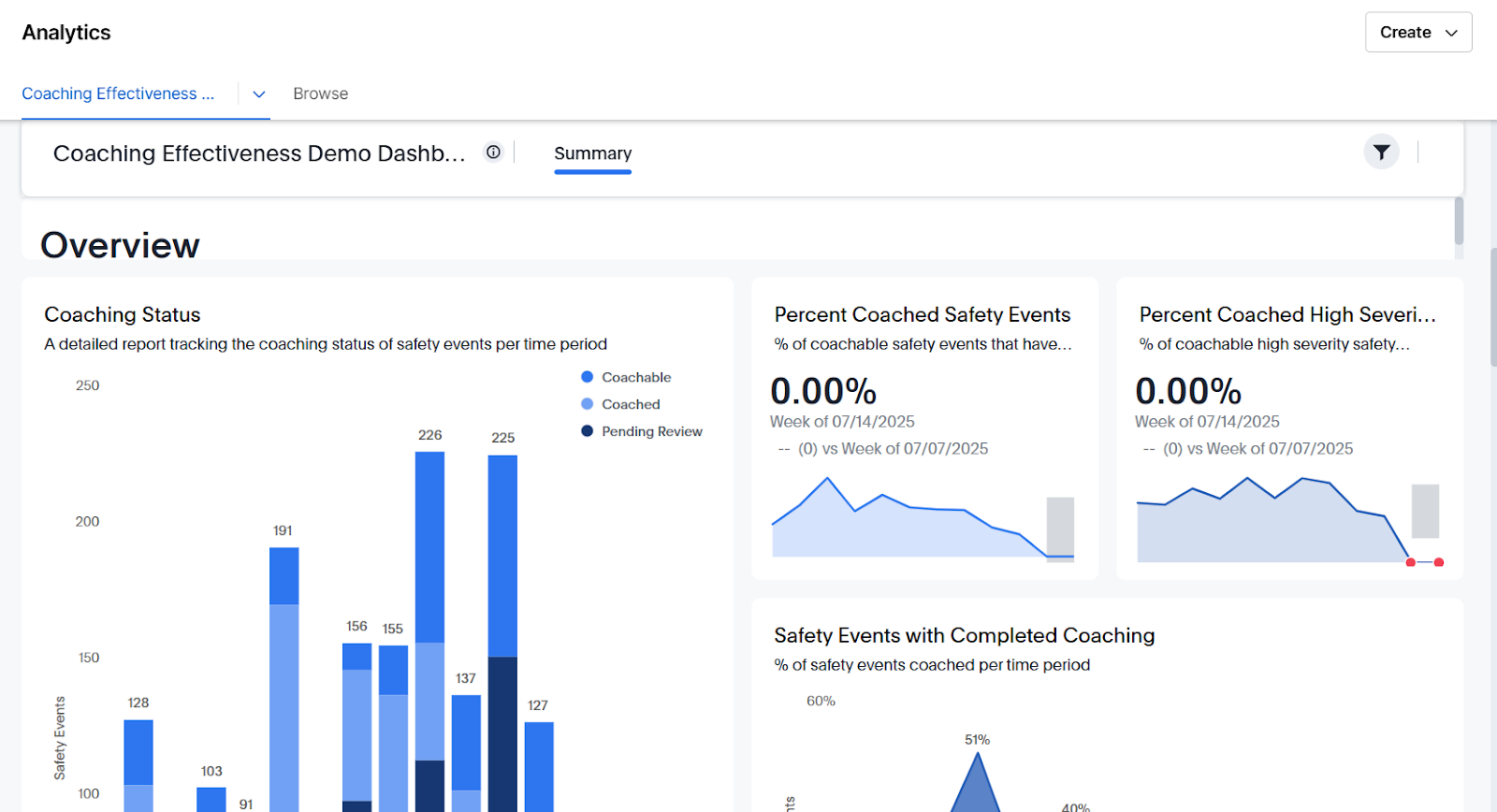Image resolution: width=1497 pixels, height=812 pixels.
Task: Click the Coachable blue legend dot
Action: 588,377
